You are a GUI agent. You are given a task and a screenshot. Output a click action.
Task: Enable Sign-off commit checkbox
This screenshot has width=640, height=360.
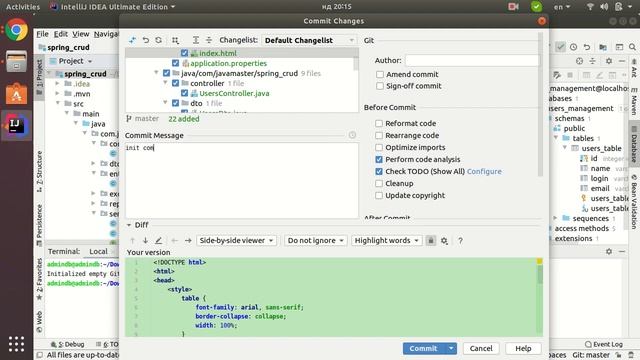coord(380,86)
